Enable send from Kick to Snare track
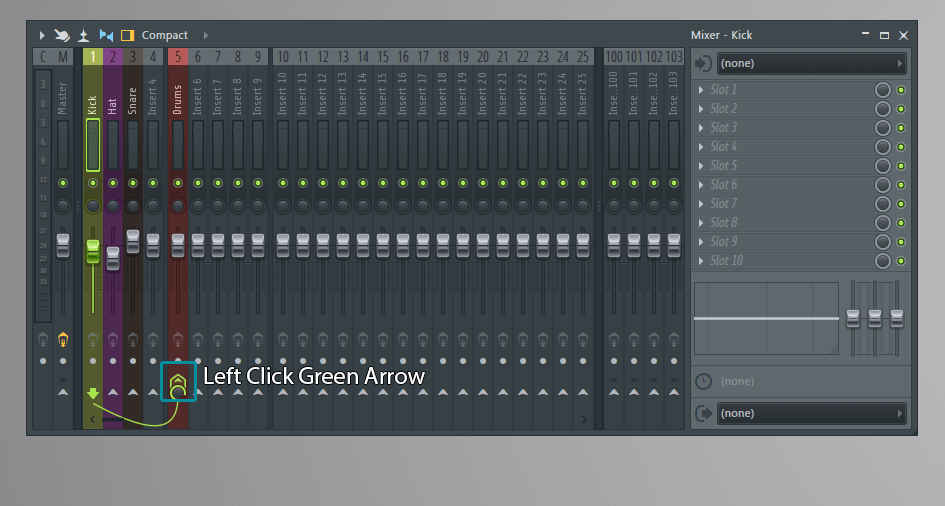This screenshot has height=506, width=945. (133, 392)
